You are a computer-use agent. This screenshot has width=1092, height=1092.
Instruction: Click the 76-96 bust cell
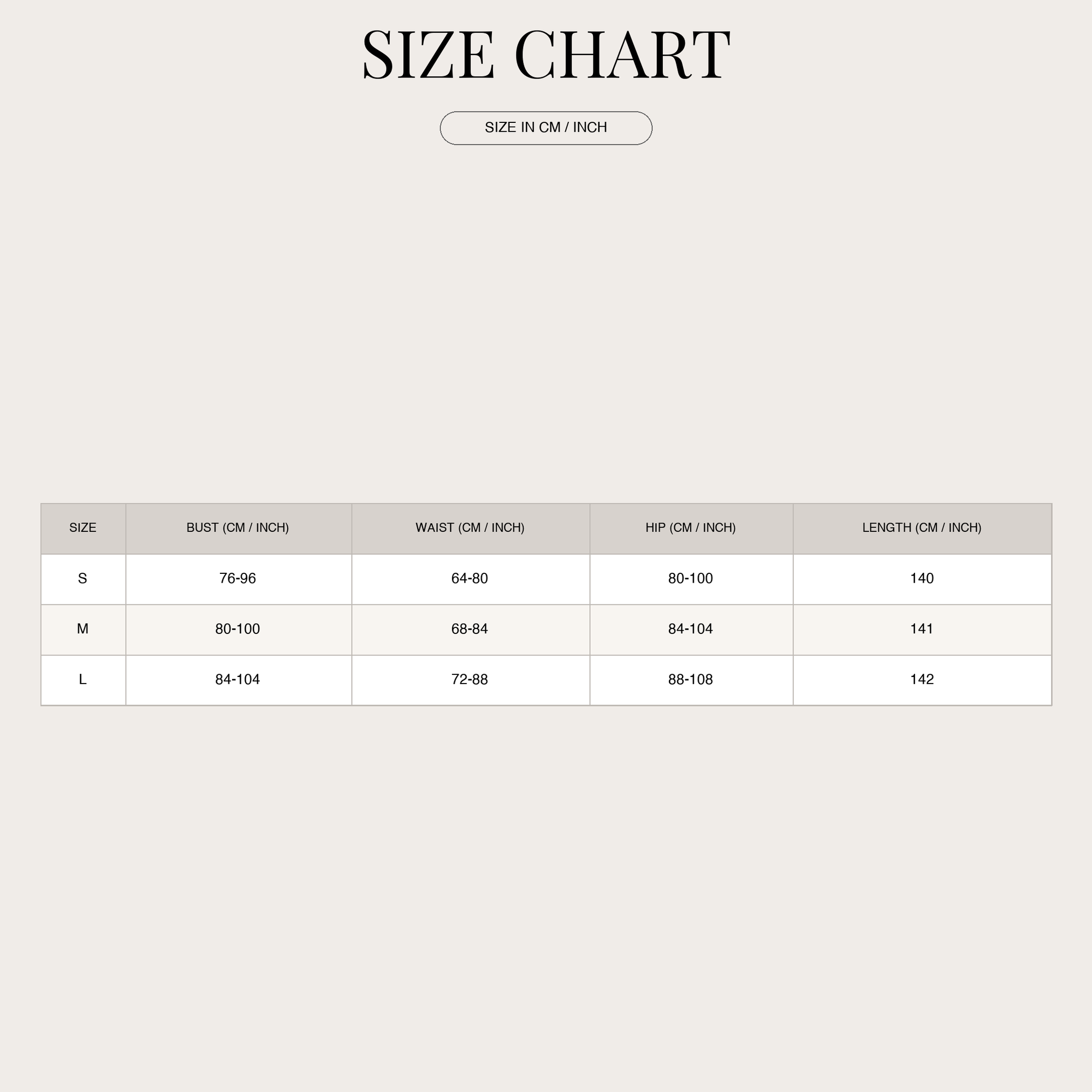(x=238, y=579)
